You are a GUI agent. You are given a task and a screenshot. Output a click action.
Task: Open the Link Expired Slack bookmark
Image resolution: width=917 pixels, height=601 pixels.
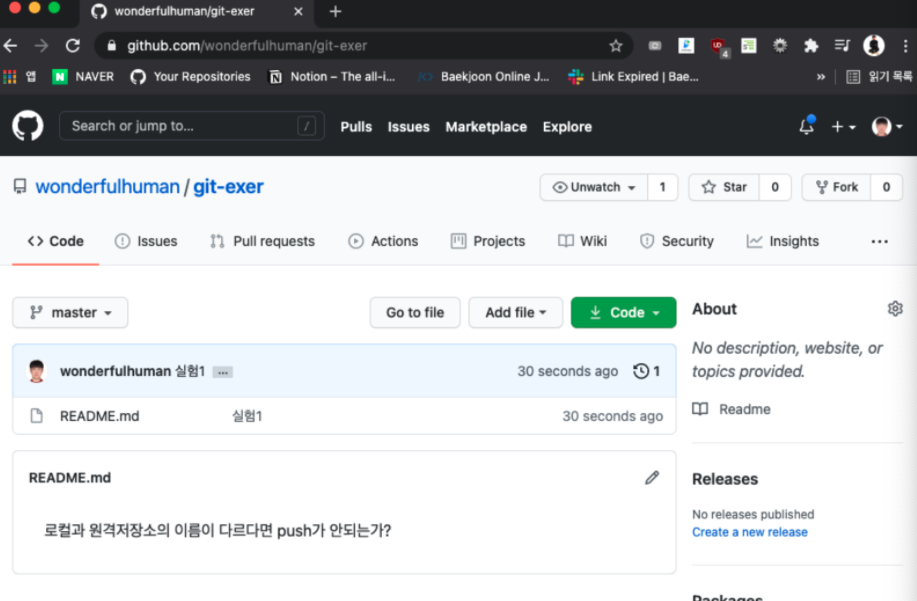(633, 77)
